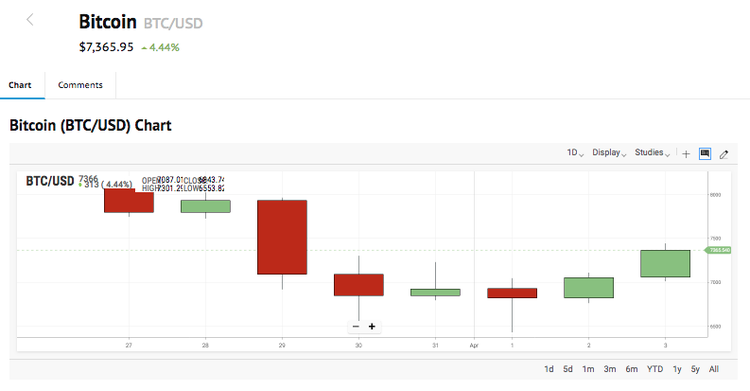Click the red candlestick on 30
This screenshot has width=750, height=391.
tap(359, 285)
